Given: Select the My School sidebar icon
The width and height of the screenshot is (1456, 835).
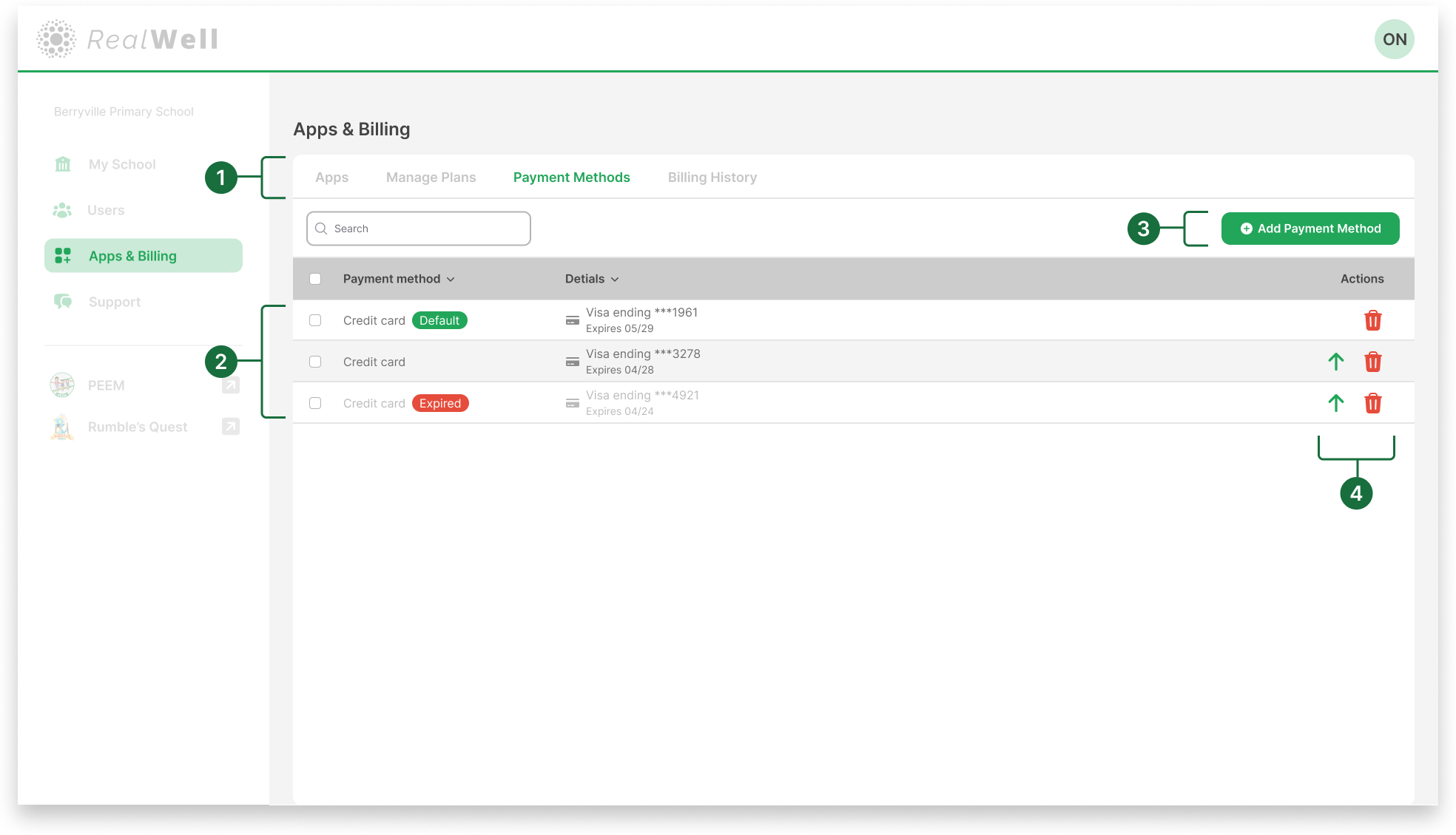Looking at the screenshot, I should (63, 163).
